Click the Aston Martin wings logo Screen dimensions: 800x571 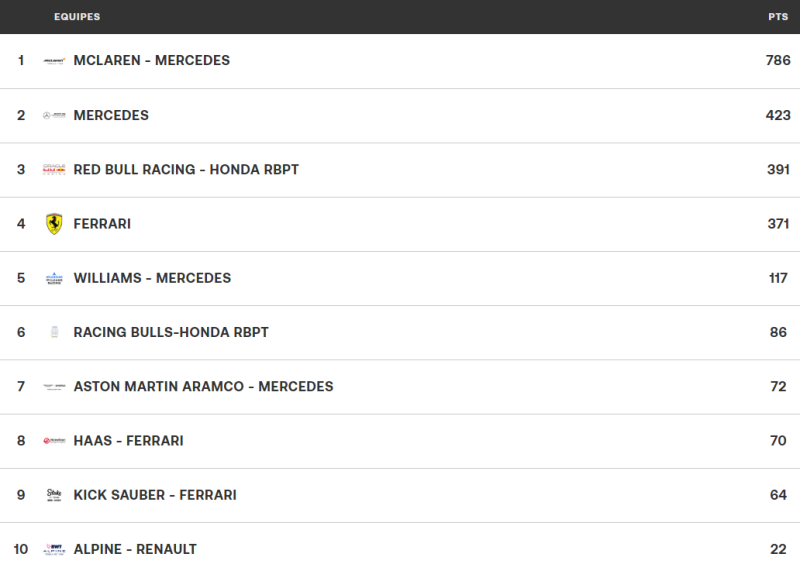coord(54,387)
